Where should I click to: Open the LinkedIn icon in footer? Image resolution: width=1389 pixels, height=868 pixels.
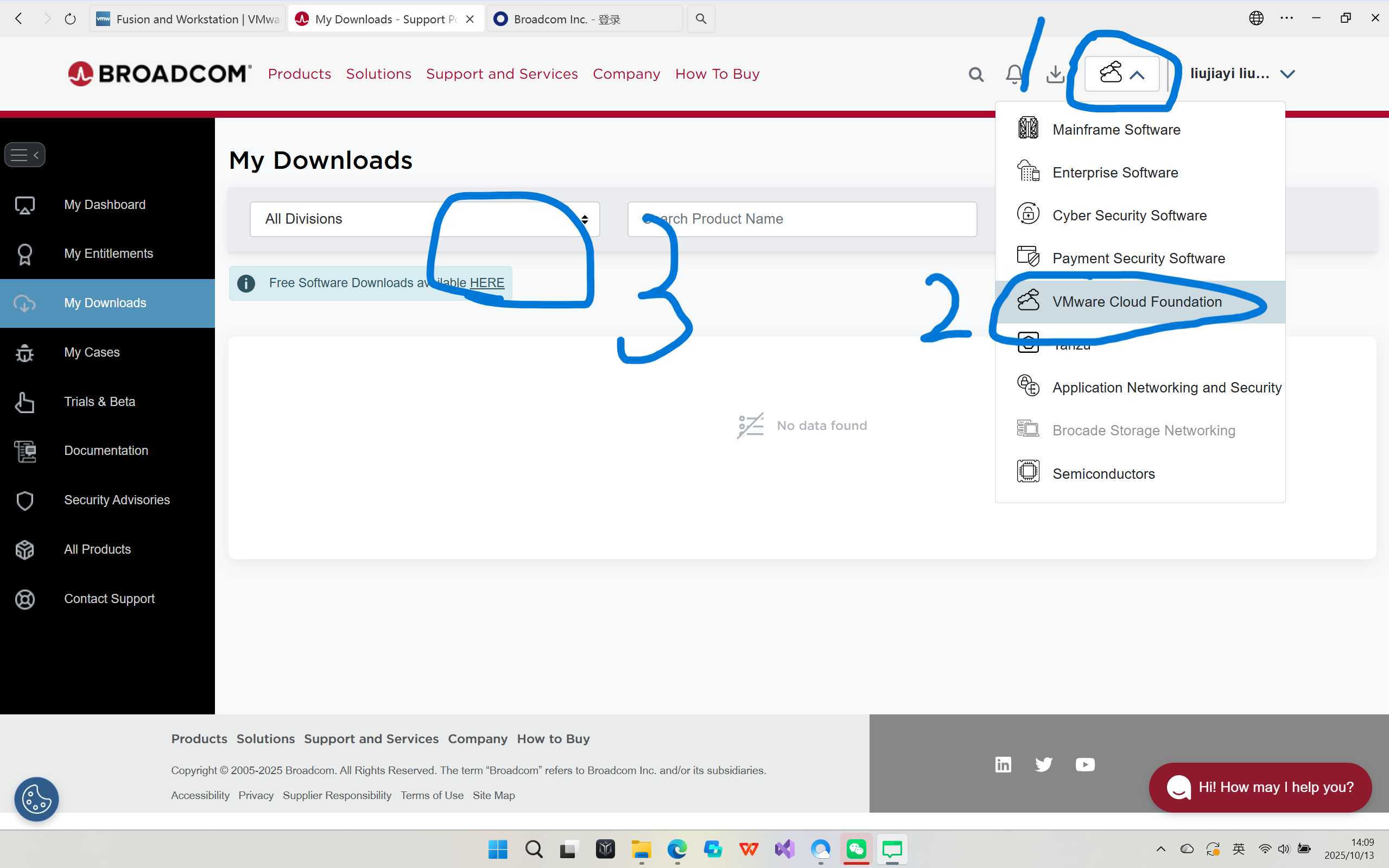click(1003, 764)
